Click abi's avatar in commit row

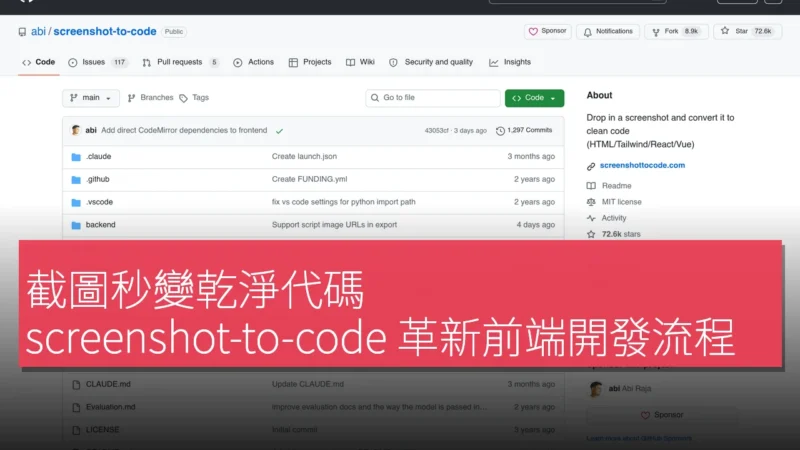[x=76, y=131]
